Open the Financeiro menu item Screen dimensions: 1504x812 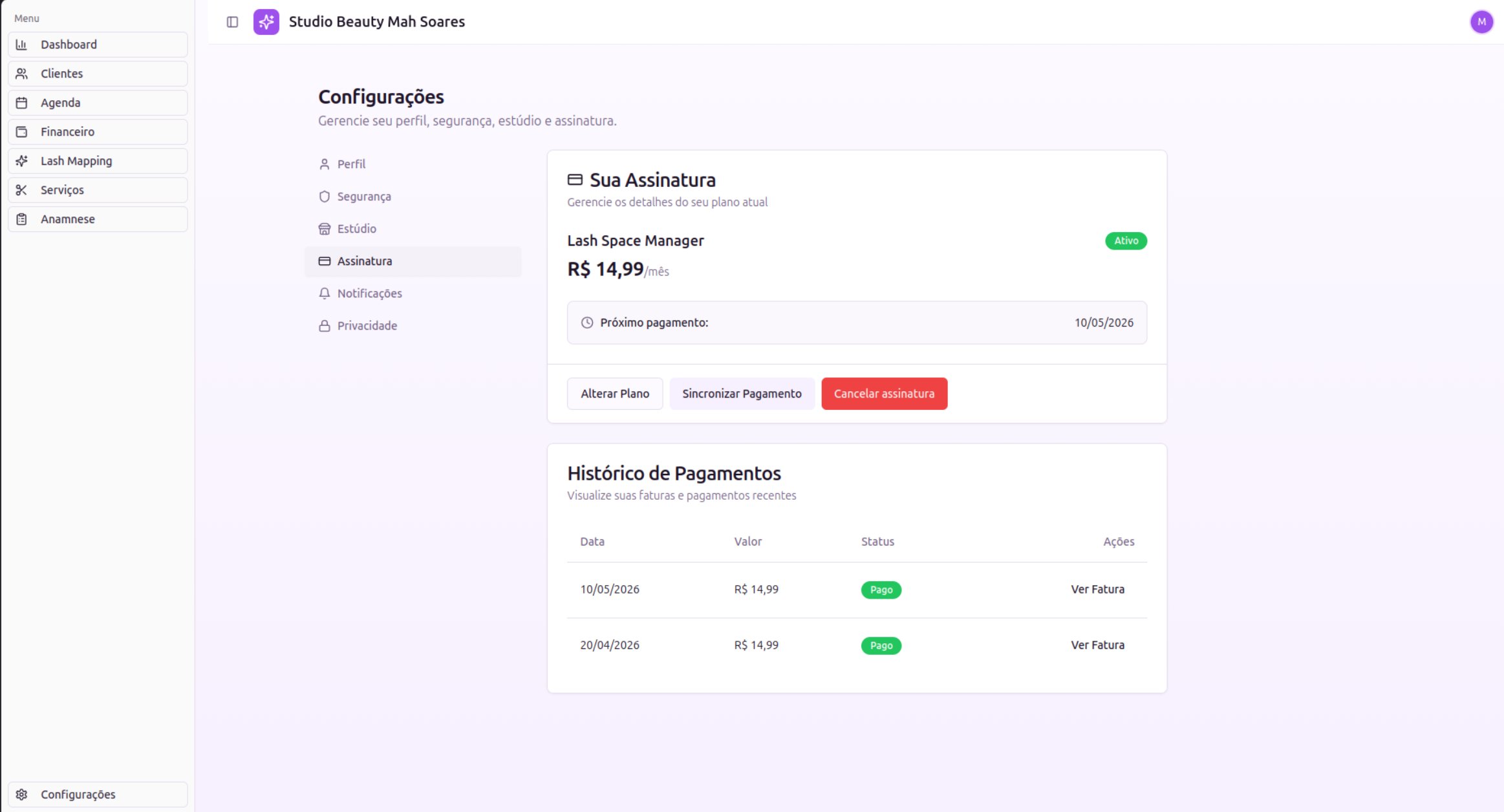(x=98, y=132)
